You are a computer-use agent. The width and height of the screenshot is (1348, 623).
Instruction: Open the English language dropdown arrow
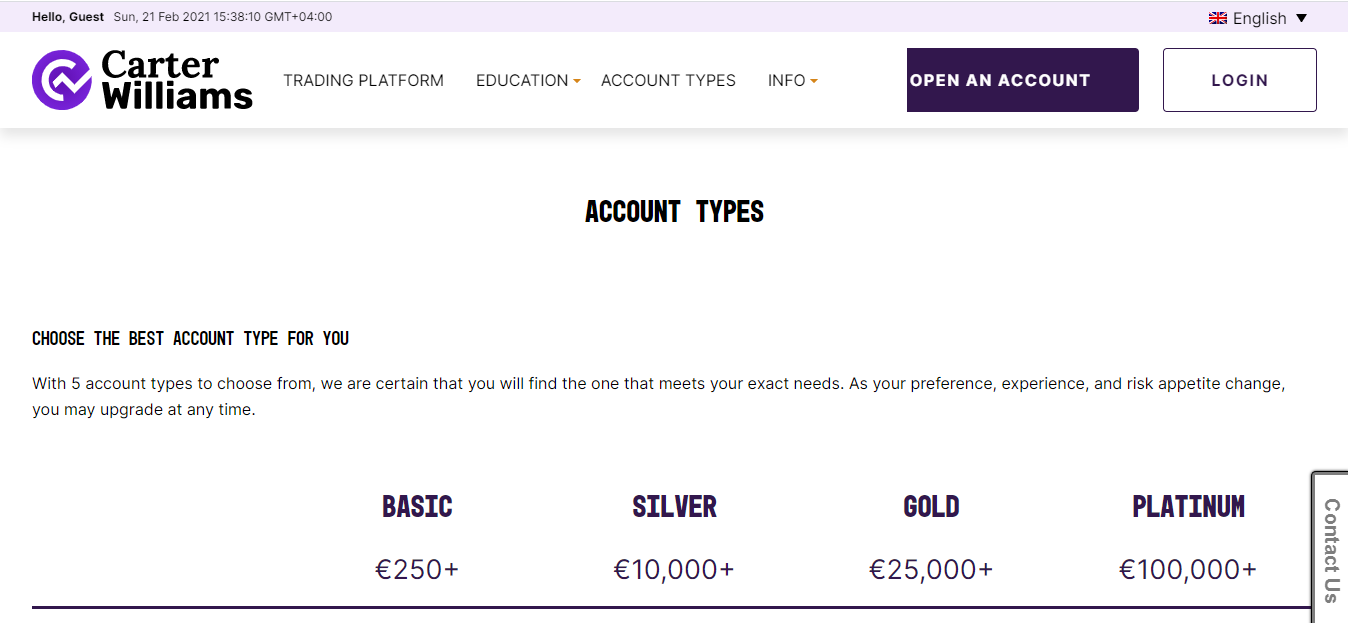(1301, 18)
